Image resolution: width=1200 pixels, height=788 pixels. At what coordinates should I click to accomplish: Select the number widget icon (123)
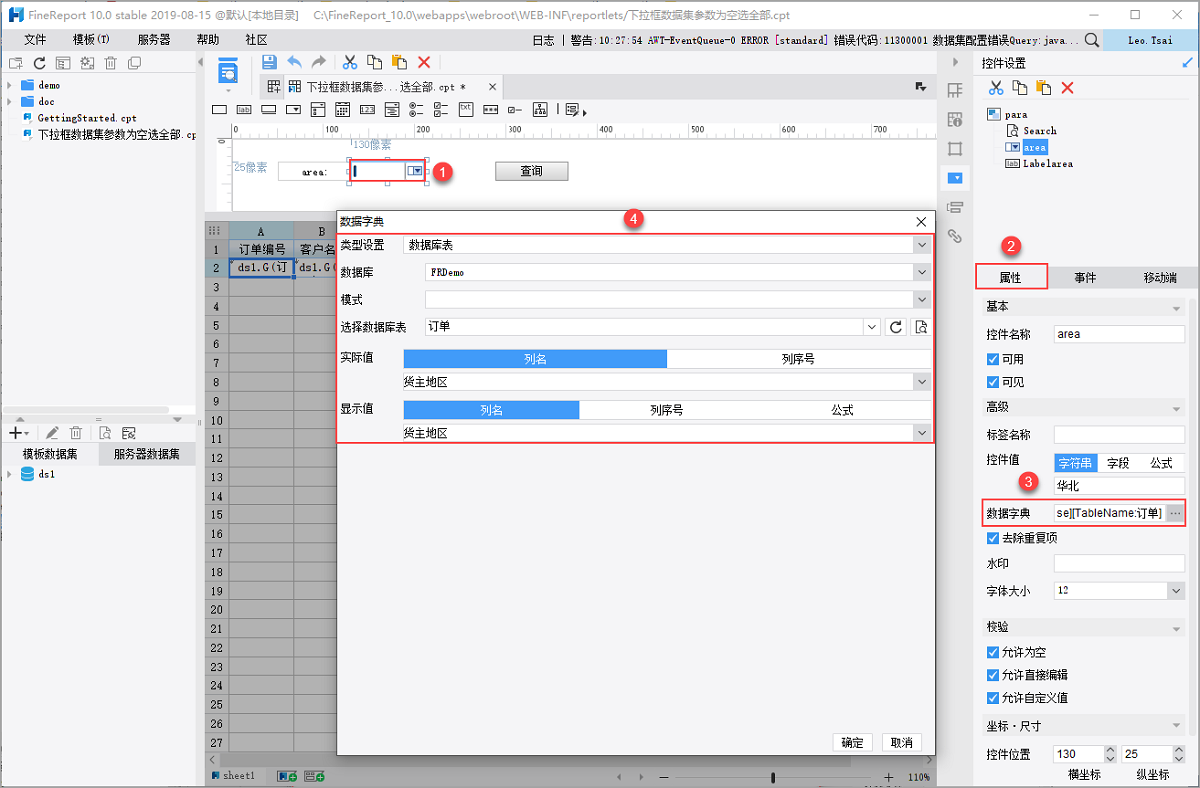[367, 110]
